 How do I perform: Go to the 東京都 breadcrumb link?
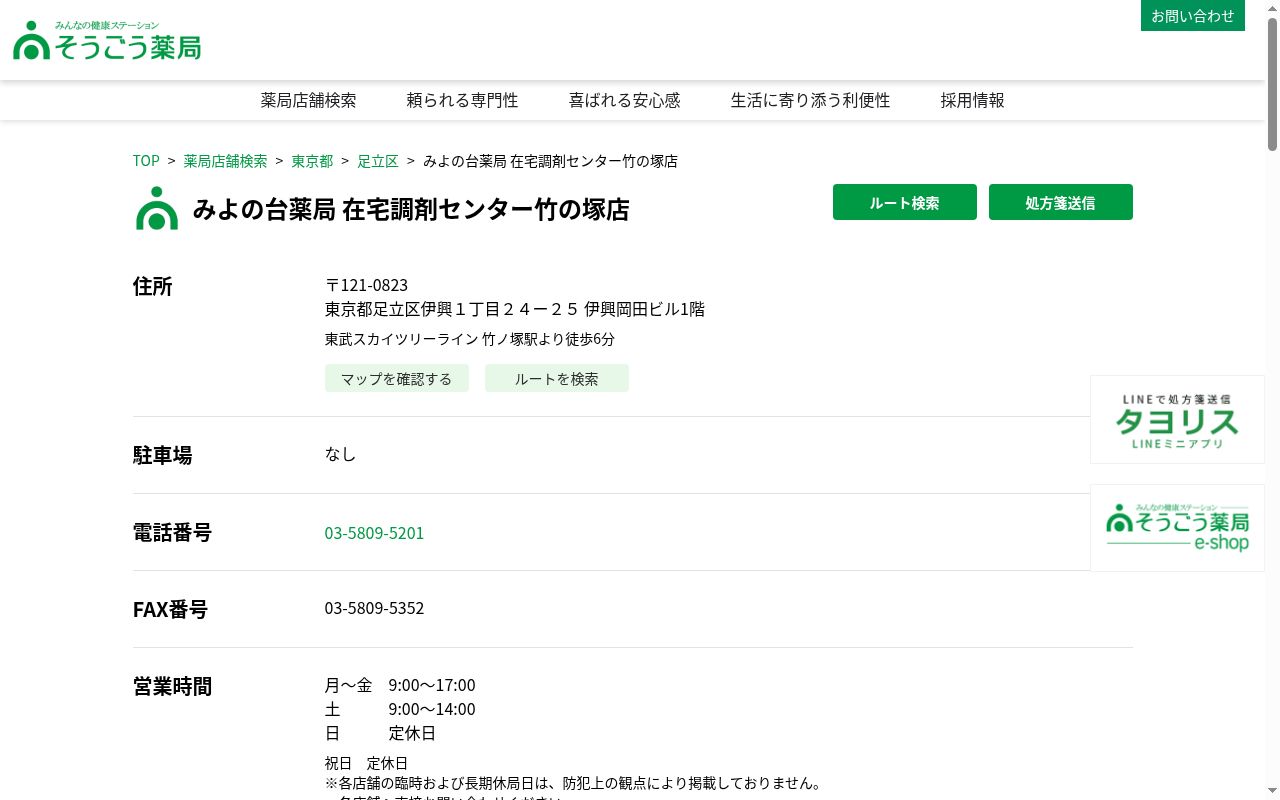point(313,161)
